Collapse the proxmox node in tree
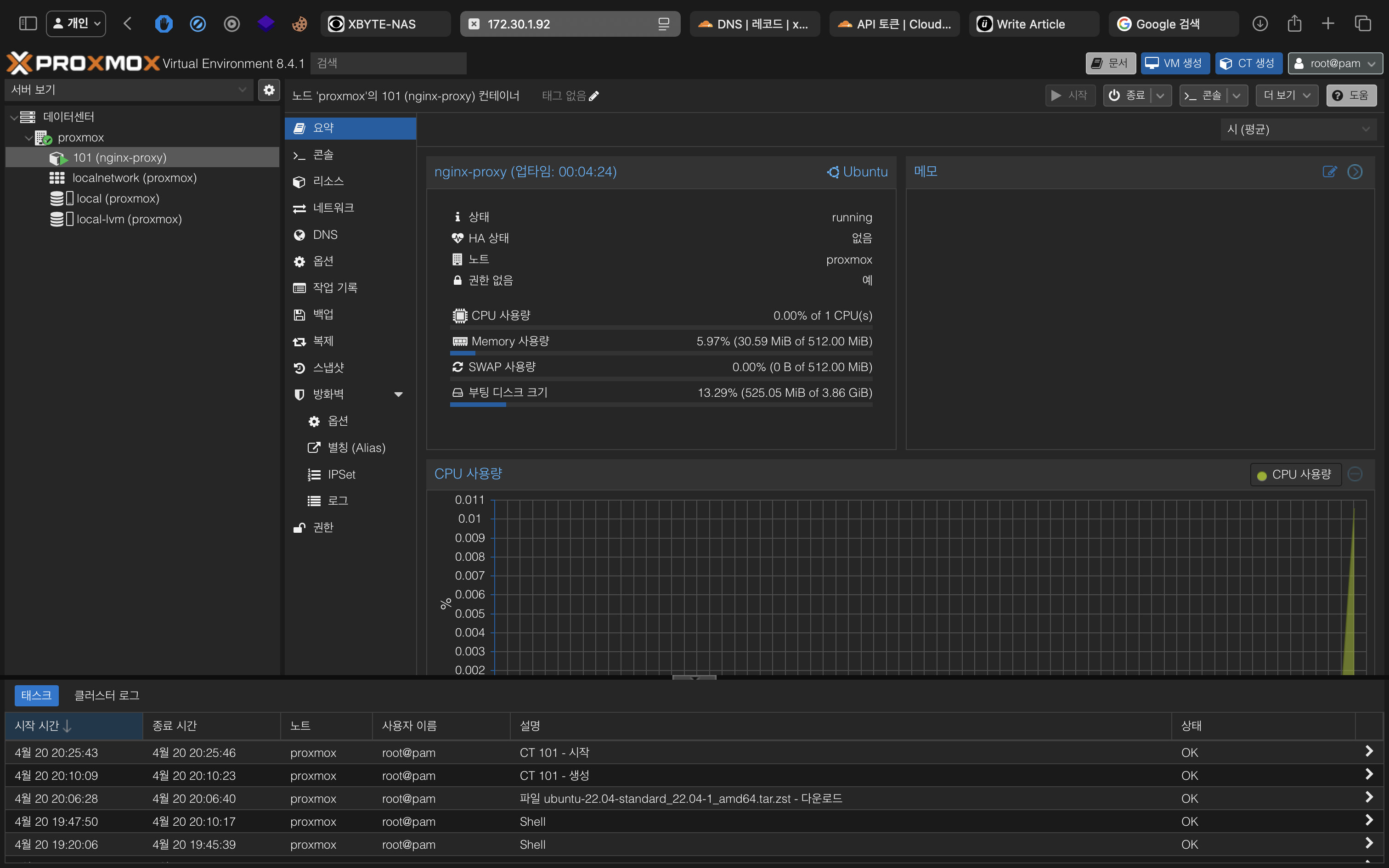The image size is (1389, 868). point(28,138)
